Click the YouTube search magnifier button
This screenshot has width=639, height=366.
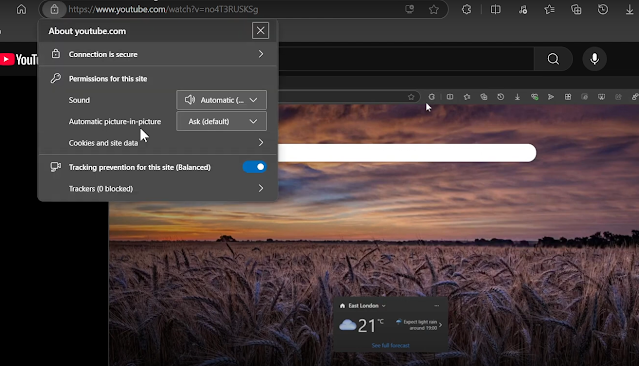553,59
